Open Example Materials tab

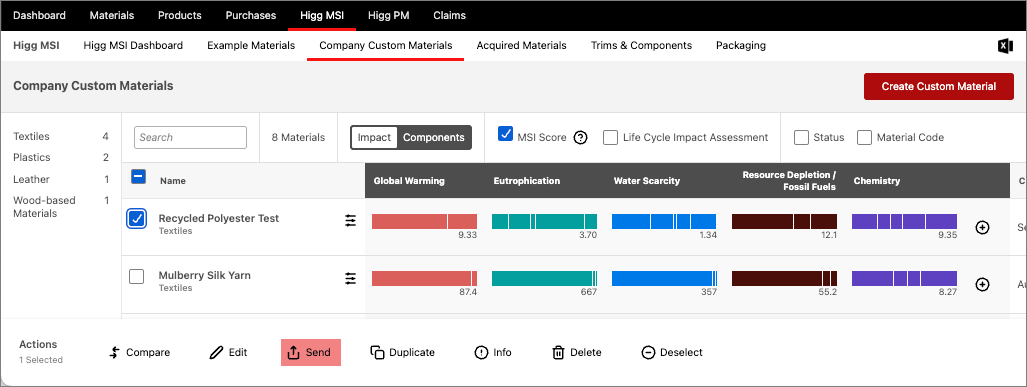tap(251, 46)
